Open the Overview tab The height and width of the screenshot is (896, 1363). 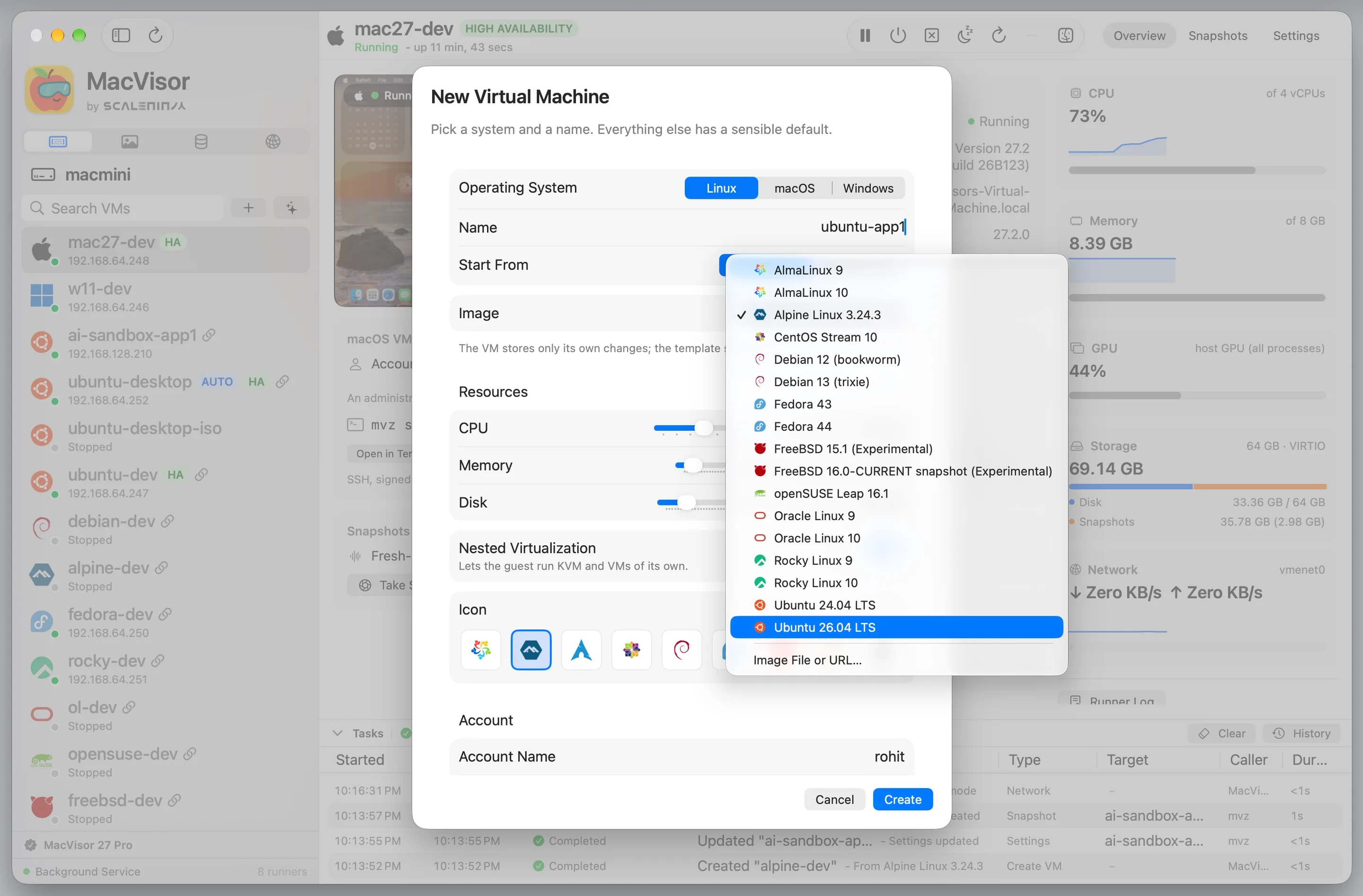tap(1139, 35)
